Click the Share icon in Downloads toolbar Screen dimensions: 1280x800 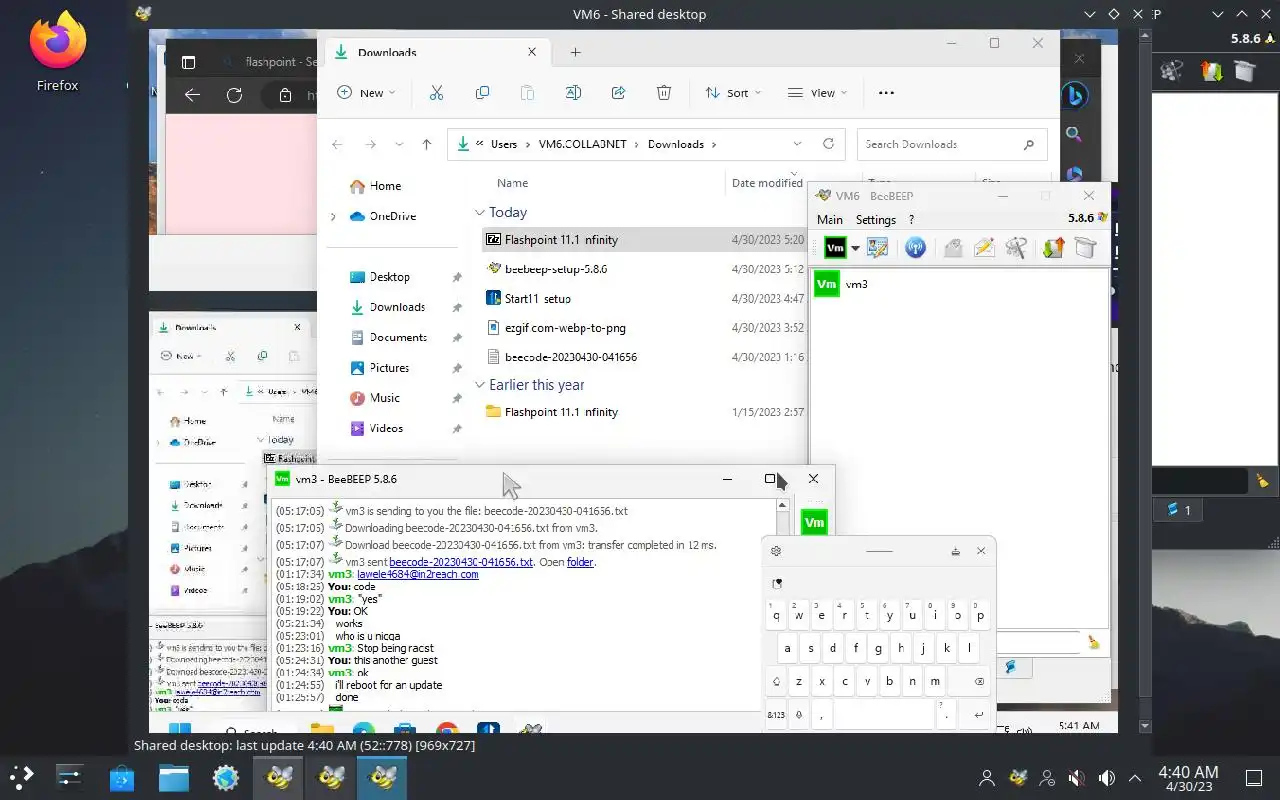coord(618,92)
